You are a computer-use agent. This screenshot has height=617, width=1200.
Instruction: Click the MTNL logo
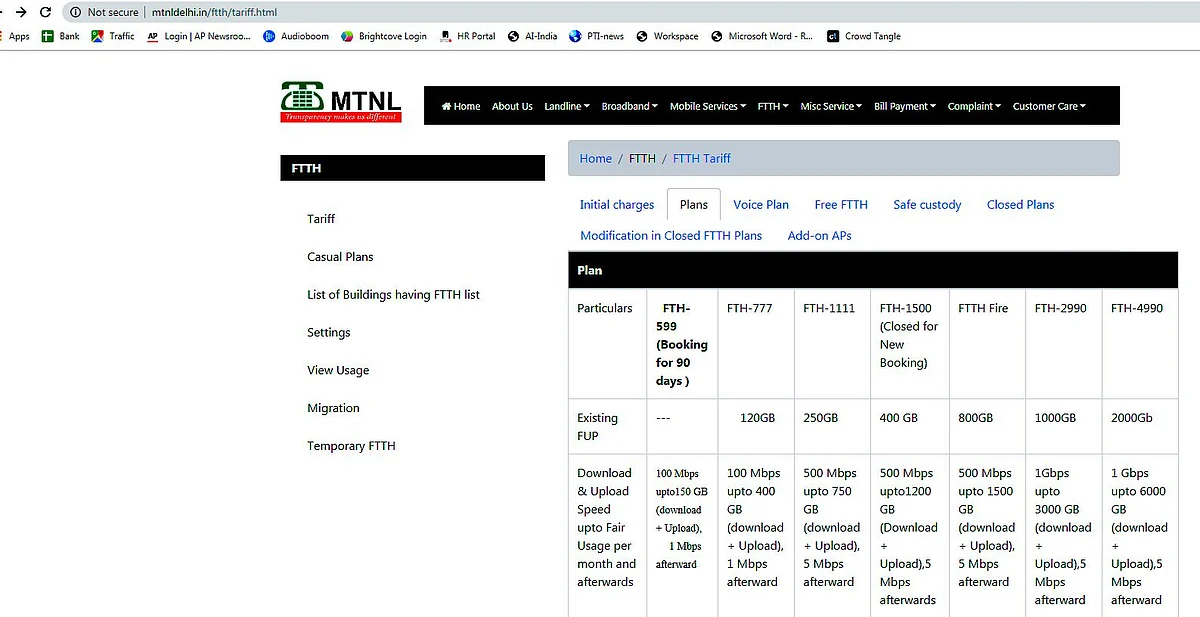pyautogui.click(x=341, y=102)
